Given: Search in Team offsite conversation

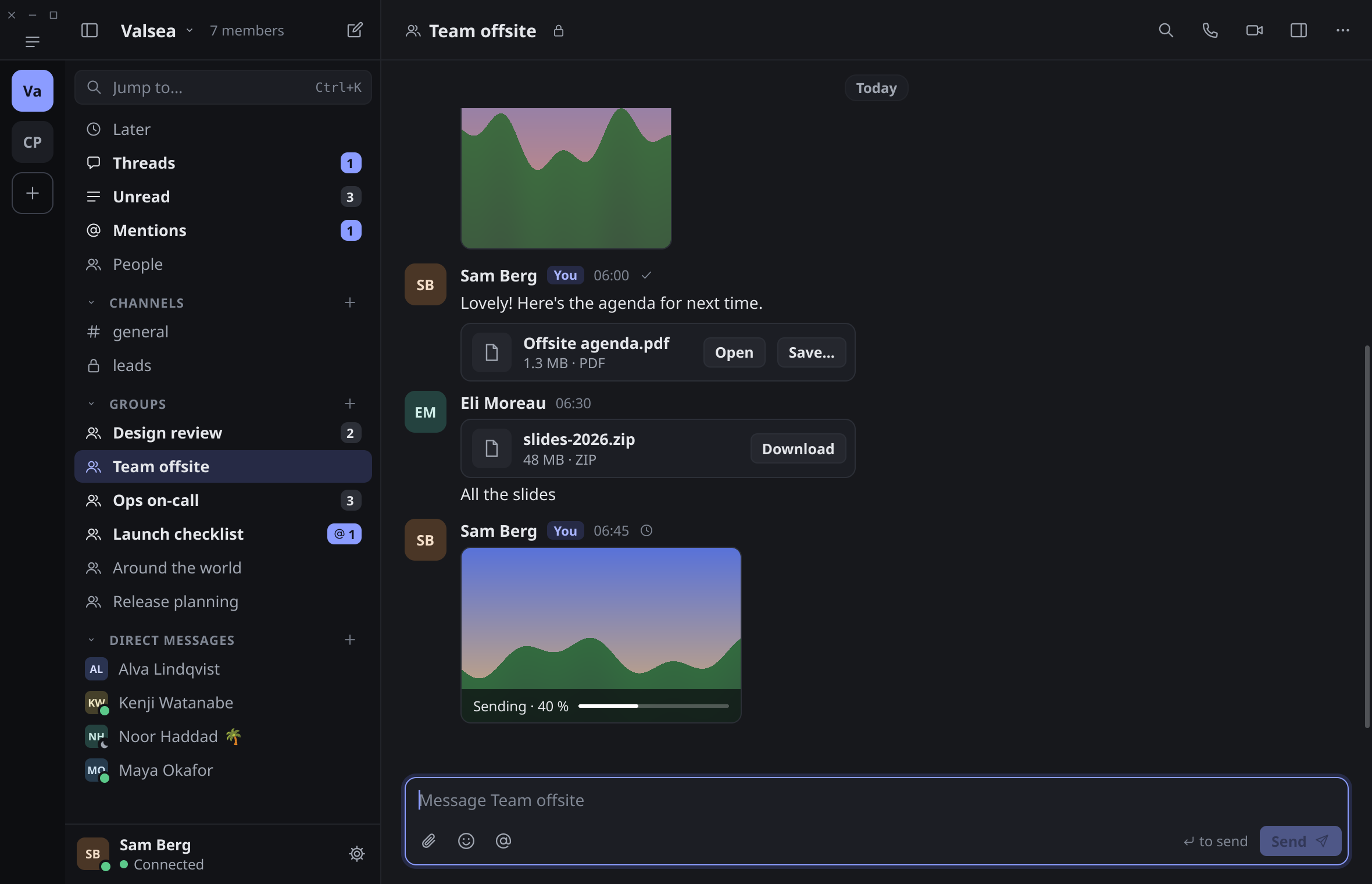Looking at the screenshot, I should click(x=1166, y=30).
